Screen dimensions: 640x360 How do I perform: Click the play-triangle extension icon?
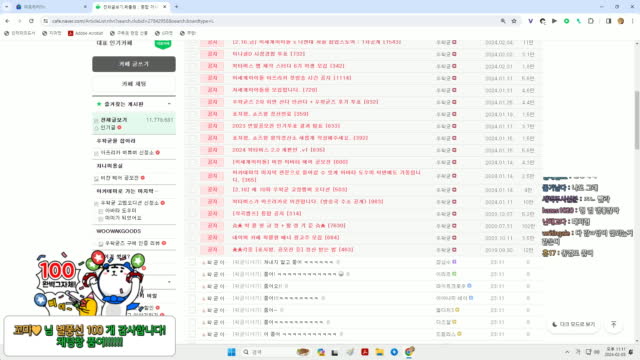pyautogui.click(x=554, y=21)
